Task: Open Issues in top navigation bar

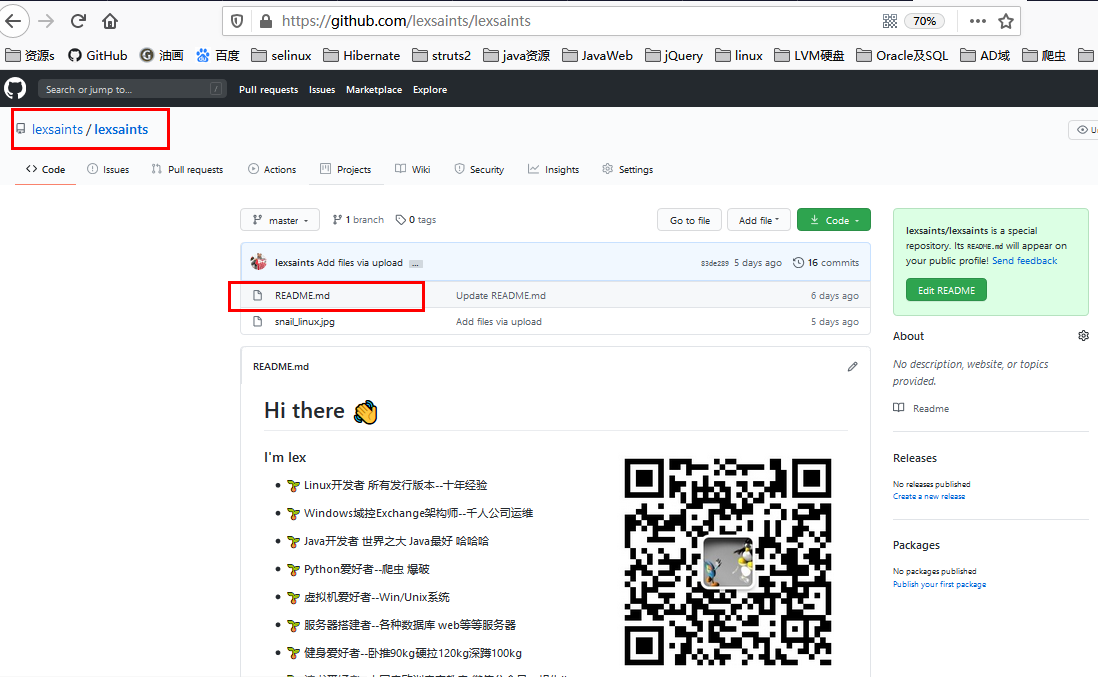Action: click(x=322, y=90)
